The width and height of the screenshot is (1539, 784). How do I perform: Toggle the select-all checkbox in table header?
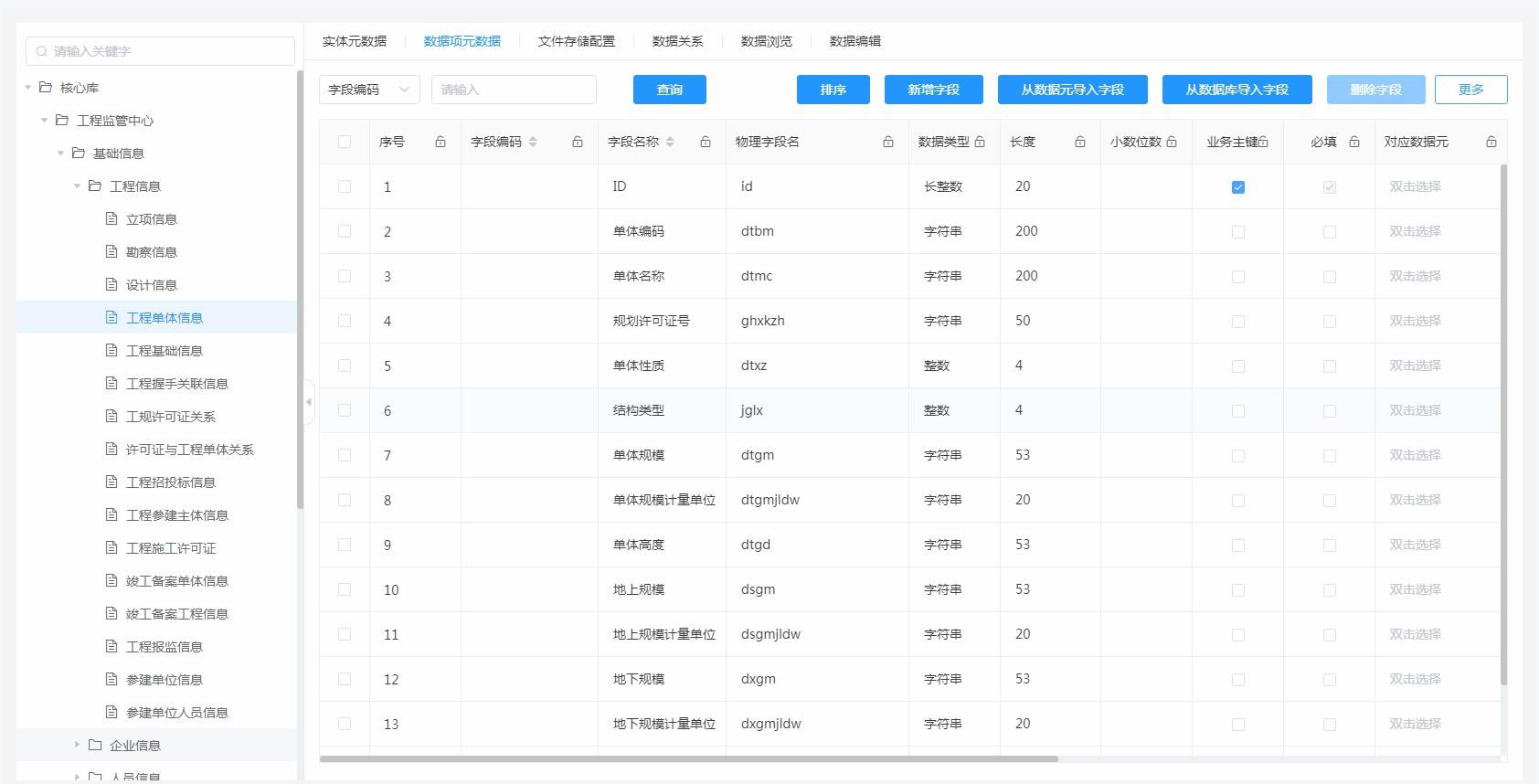pos(345,142)
